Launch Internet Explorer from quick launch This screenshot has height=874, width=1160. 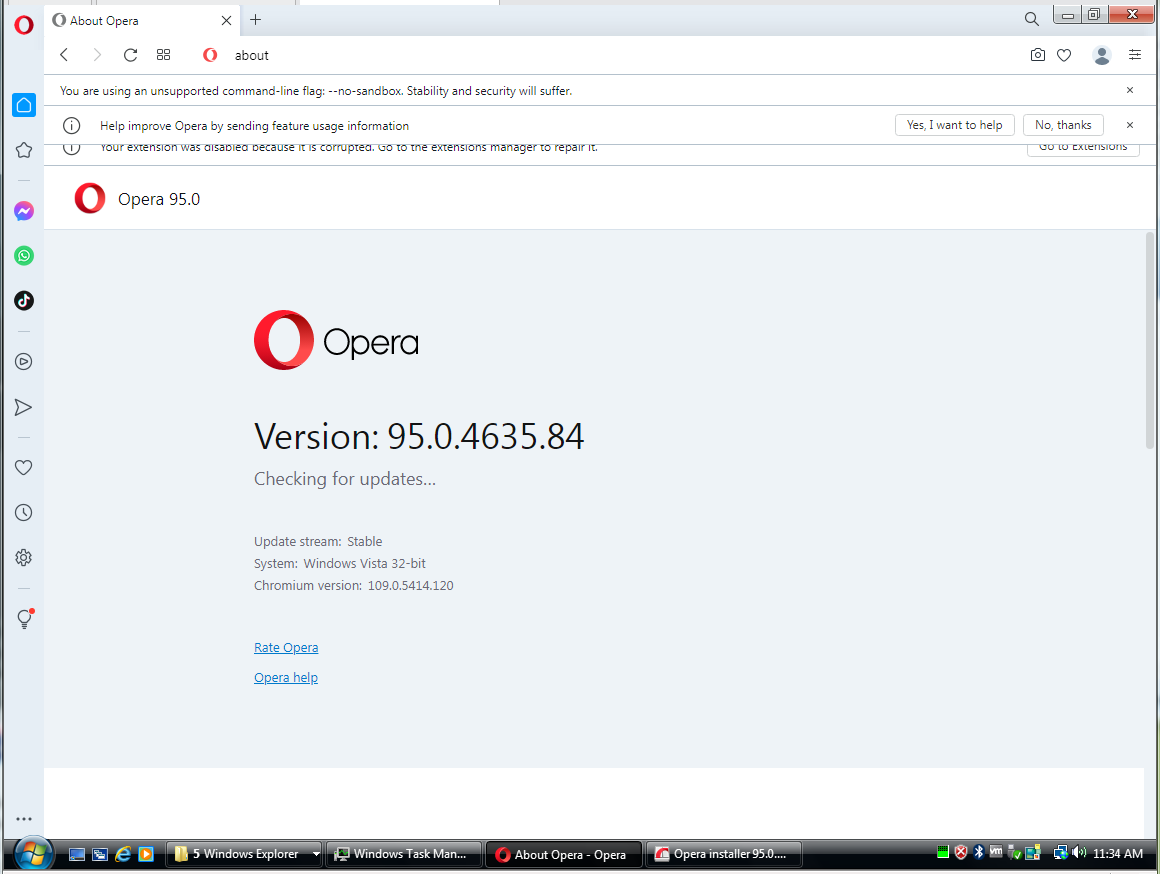tap(123, 854)
